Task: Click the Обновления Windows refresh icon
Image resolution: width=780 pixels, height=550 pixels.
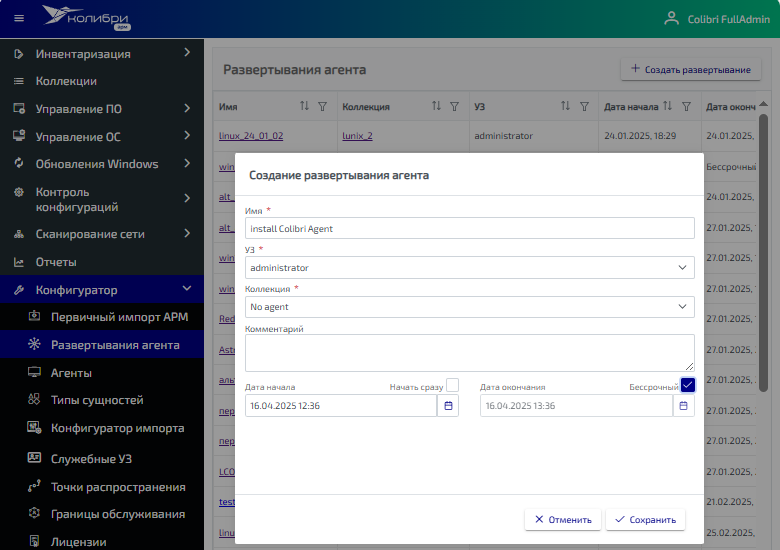Action: (x=19, y=163)
